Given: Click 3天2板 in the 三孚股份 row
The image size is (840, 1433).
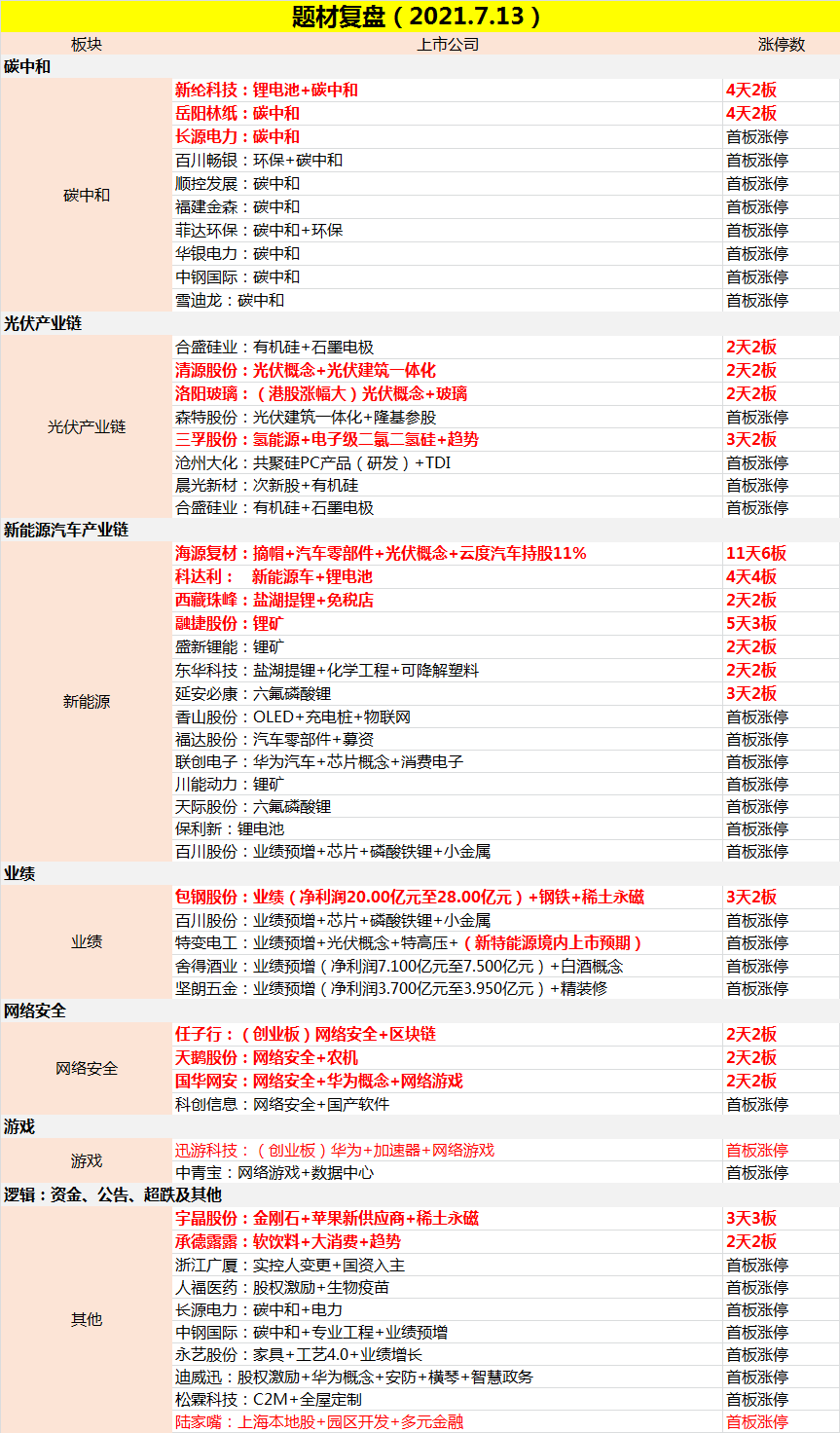Looking at the screenshot, I should [751, 439].
